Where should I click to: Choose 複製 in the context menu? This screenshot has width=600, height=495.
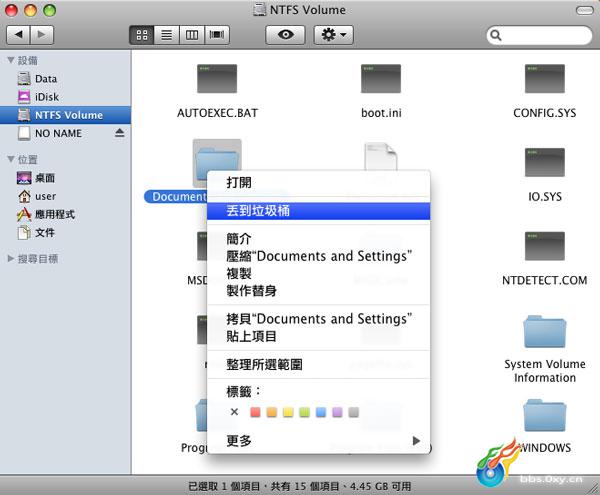[x=318, y=274]
